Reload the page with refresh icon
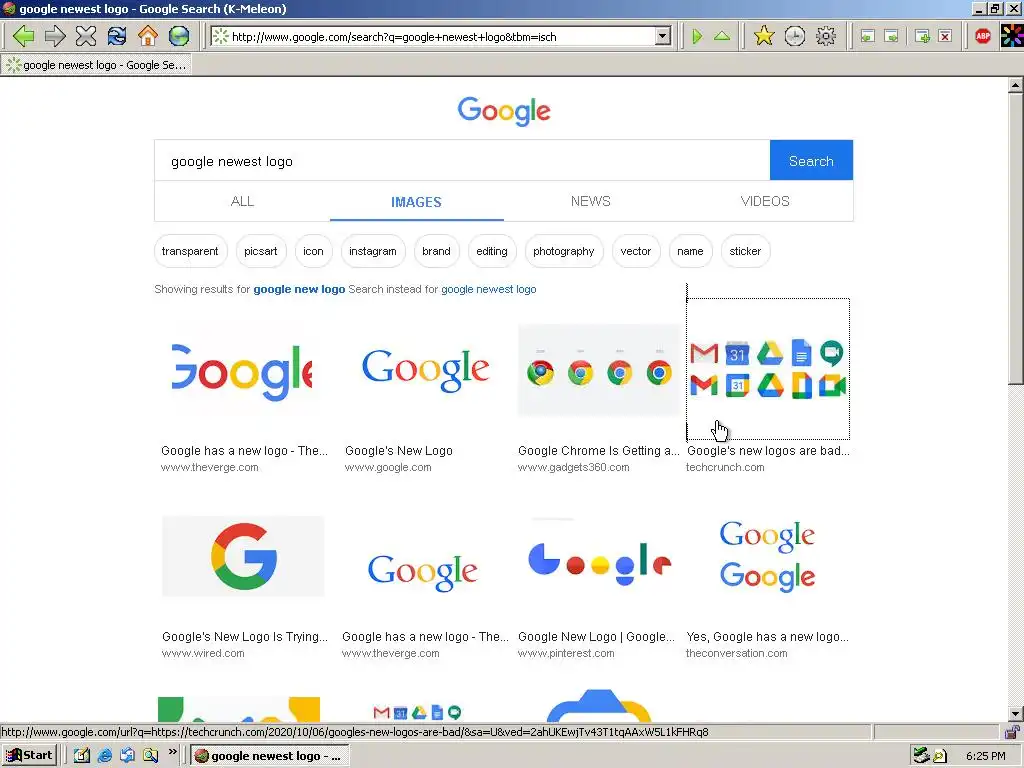Screen dimensions: 1024x768 (x=117, y=36)
